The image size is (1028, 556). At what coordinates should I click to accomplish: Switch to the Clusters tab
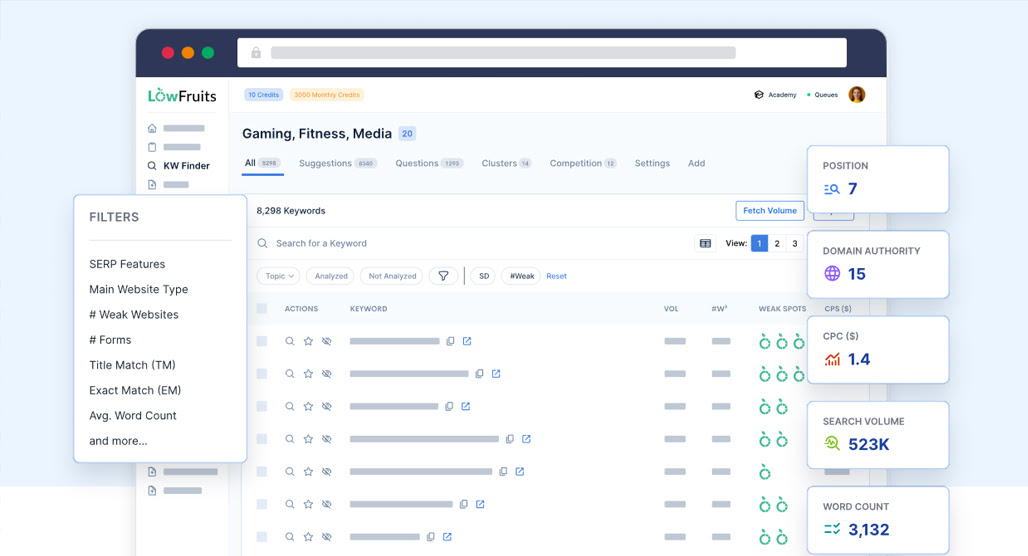click(x=506, y=163)
